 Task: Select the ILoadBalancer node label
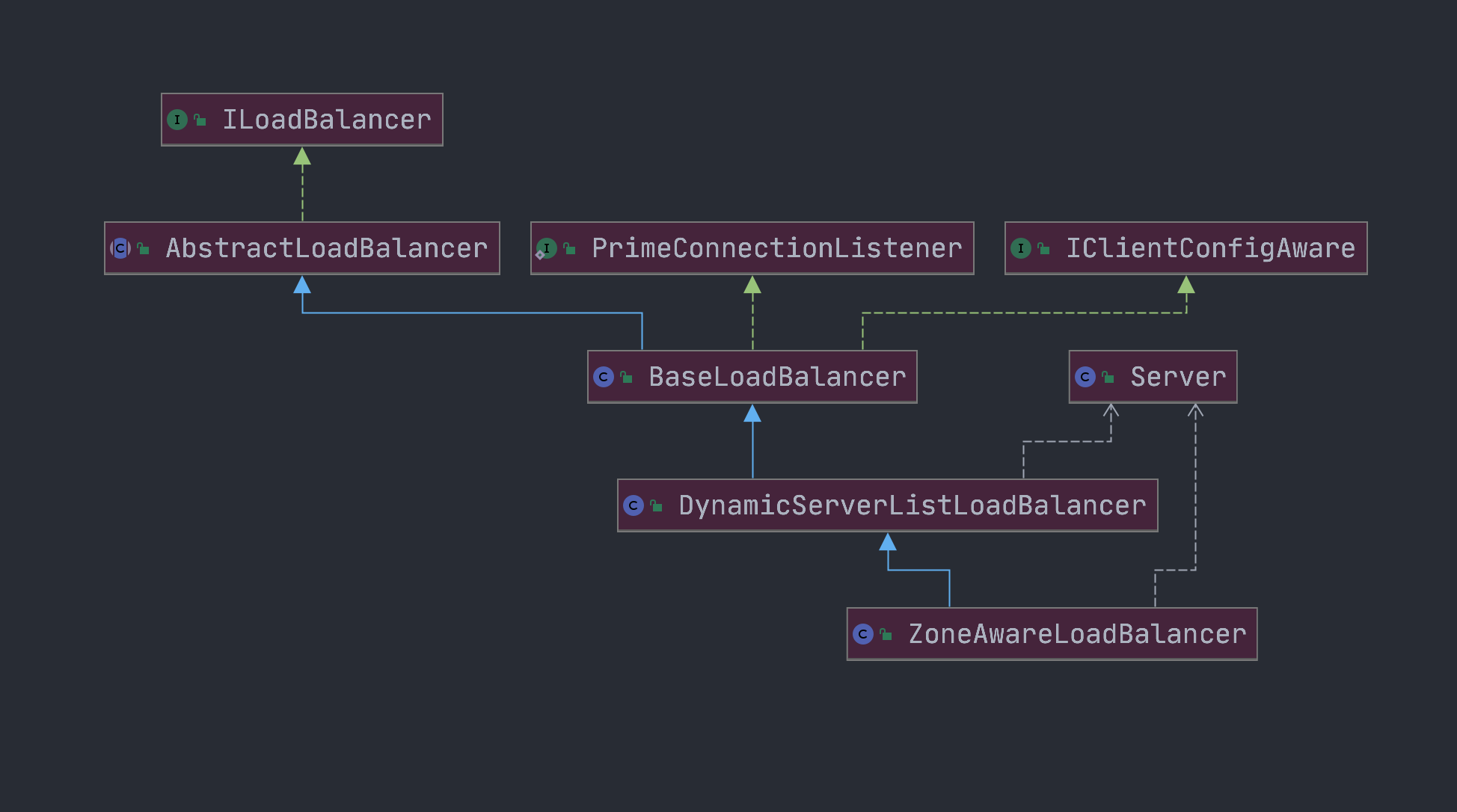pyautogui.click(x=327, y=120)
